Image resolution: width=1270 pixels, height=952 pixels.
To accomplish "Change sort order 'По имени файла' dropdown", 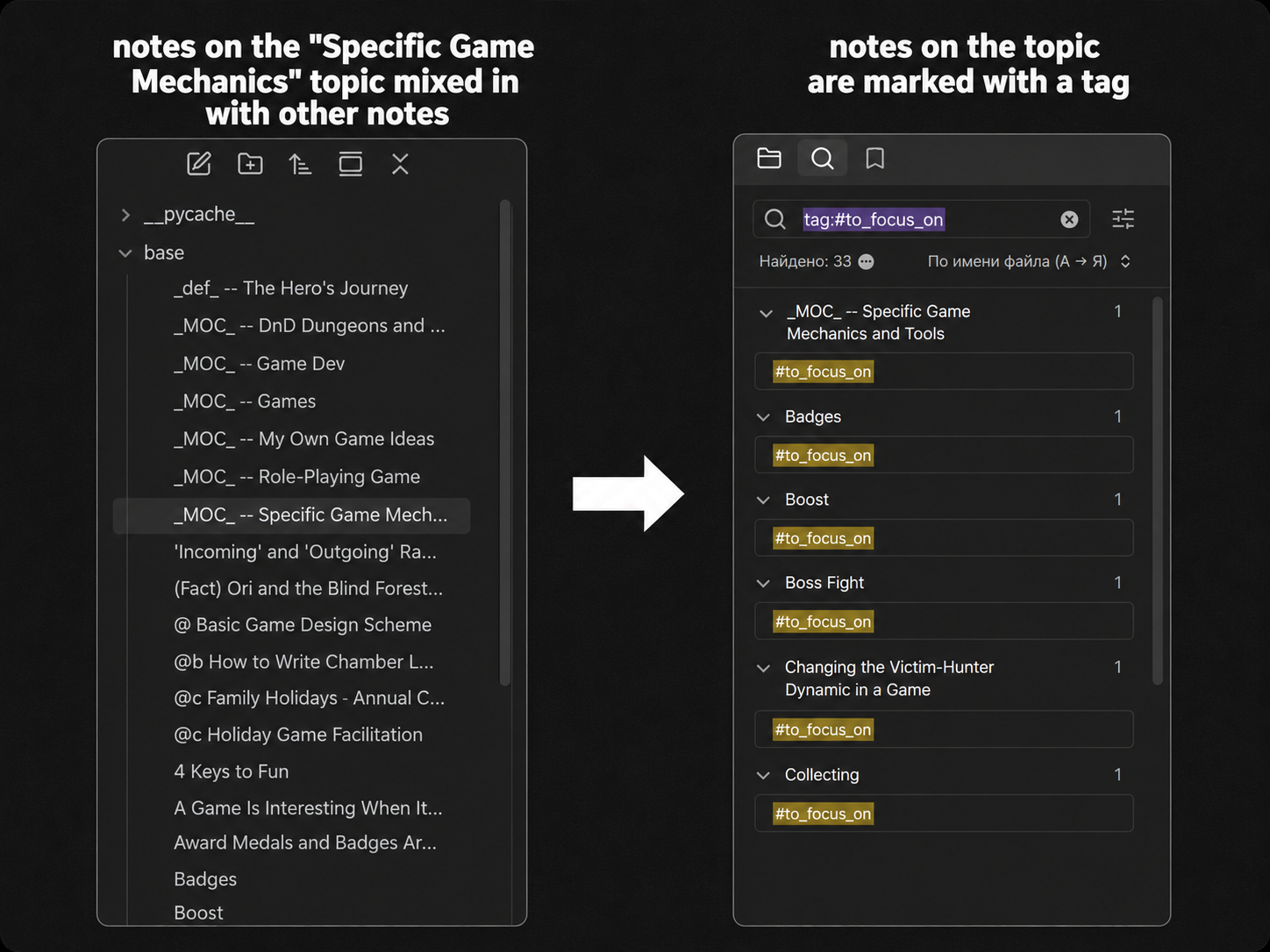I will [x=1029, y=261].
